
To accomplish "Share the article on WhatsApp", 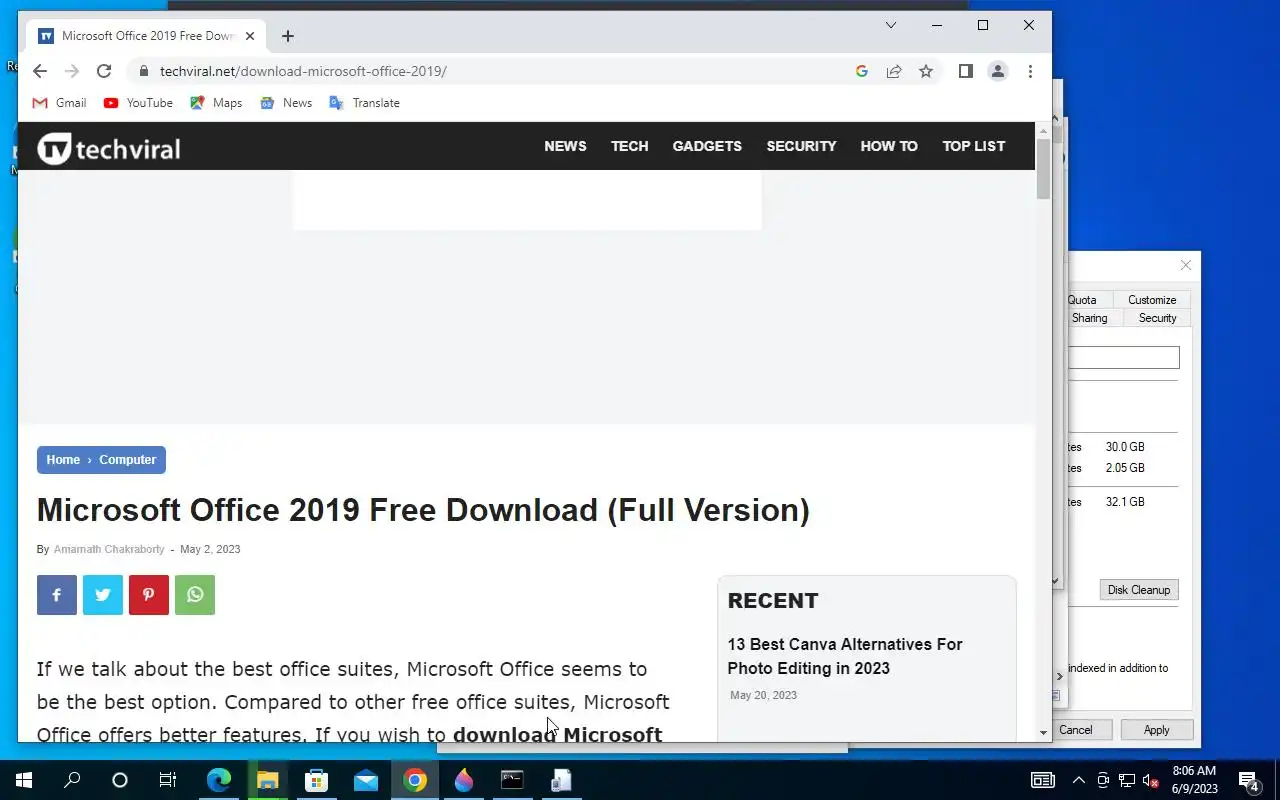I will click(195, 595).
